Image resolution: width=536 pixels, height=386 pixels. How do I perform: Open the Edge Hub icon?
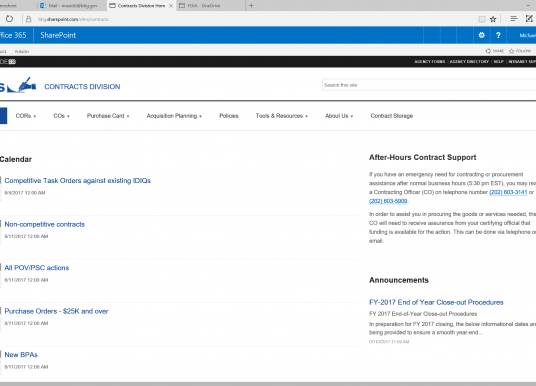[513, 19]
